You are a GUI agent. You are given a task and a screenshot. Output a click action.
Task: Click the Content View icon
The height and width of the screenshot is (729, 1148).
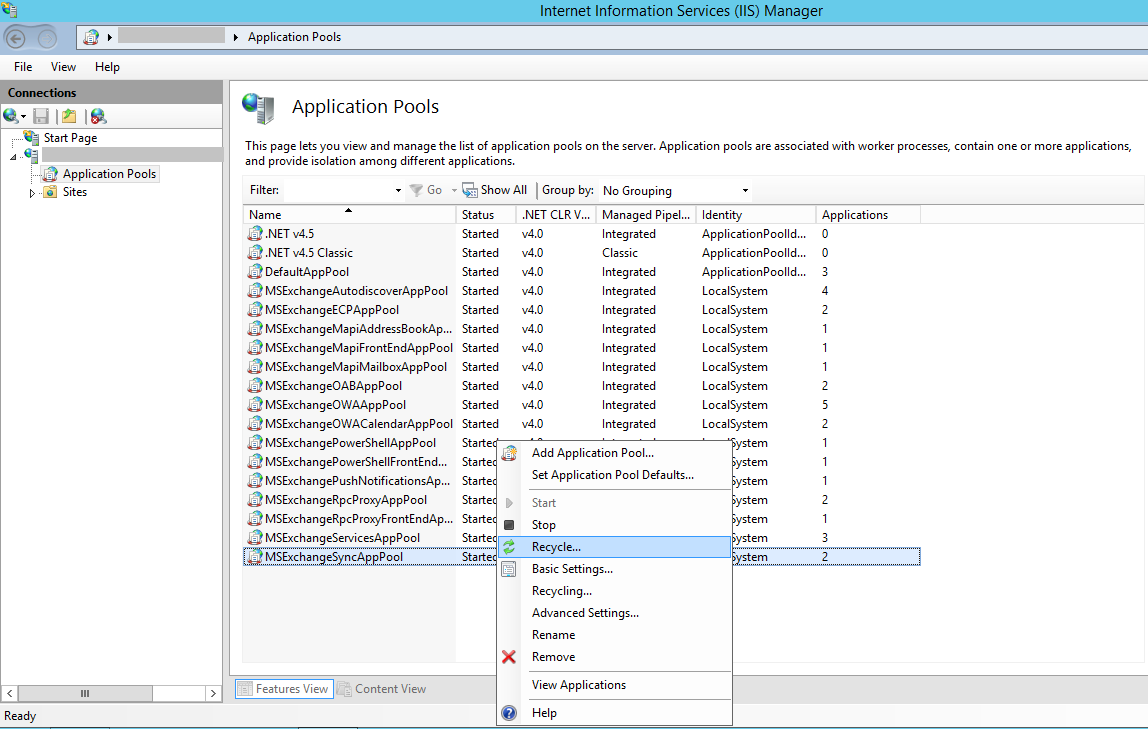pyautogui.click(x=344, y=689)
